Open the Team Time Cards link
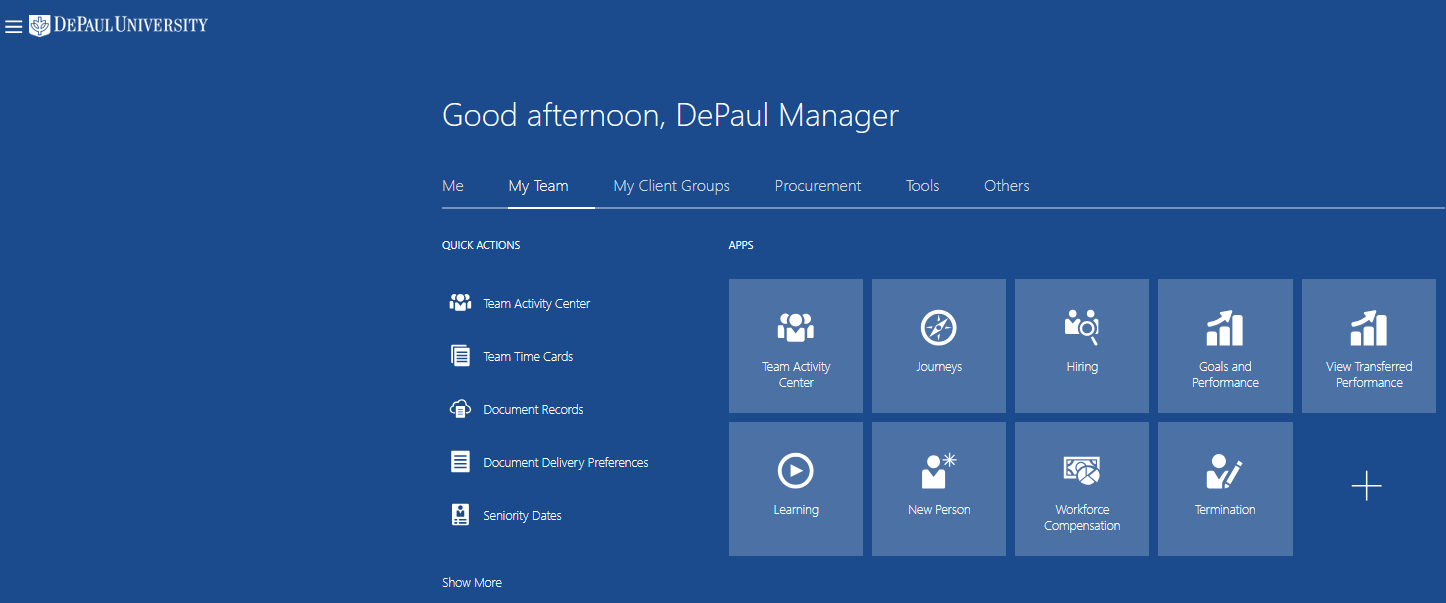Screen dimensions: 1446x603 528,357
